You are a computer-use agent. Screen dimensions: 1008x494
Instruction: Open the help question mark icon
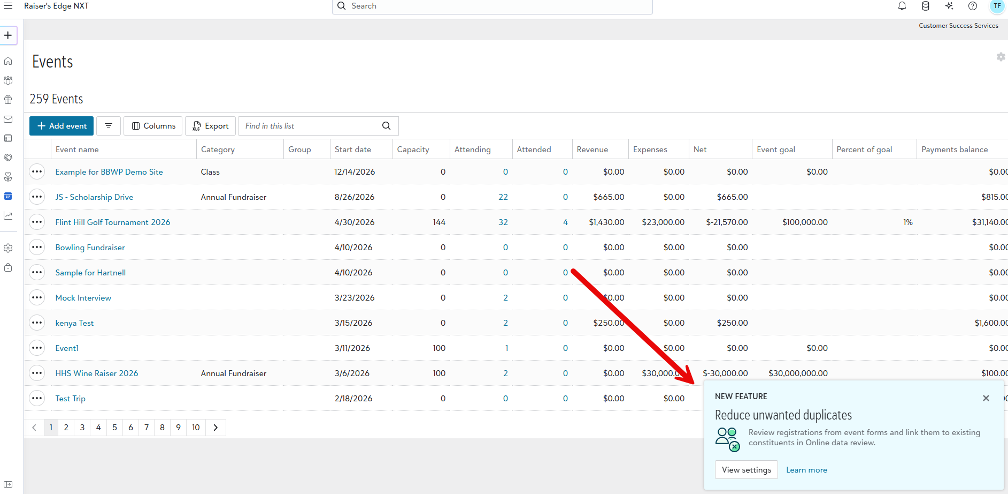click(x=972, y=6)
